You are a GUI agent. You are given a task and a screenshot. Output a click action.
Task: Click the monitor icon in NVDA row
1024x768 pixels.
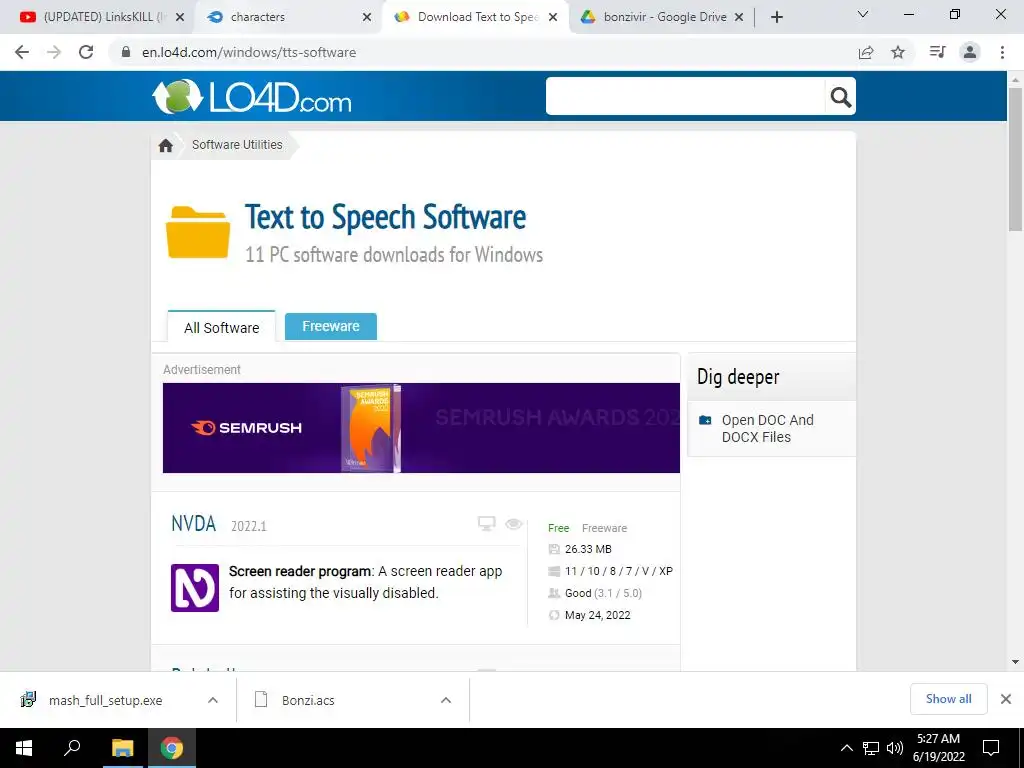[x=487, y=523]
